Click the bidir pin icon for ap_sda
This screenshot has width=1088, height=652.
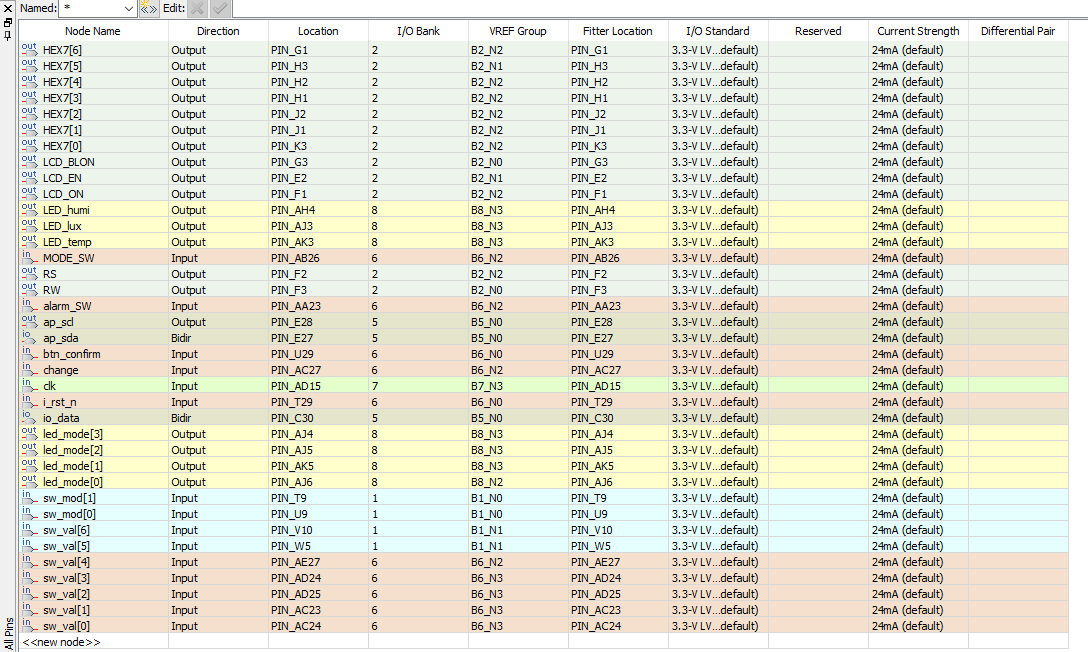coord(29,336)
